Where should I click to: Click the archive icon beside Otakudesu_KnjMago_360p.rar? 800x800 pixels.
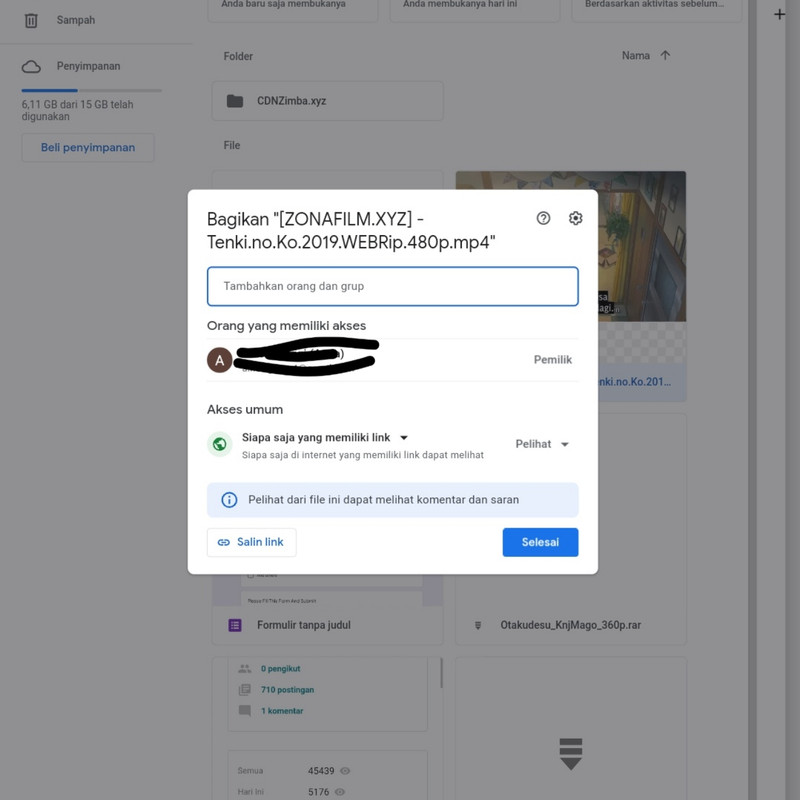click(478, 625)
